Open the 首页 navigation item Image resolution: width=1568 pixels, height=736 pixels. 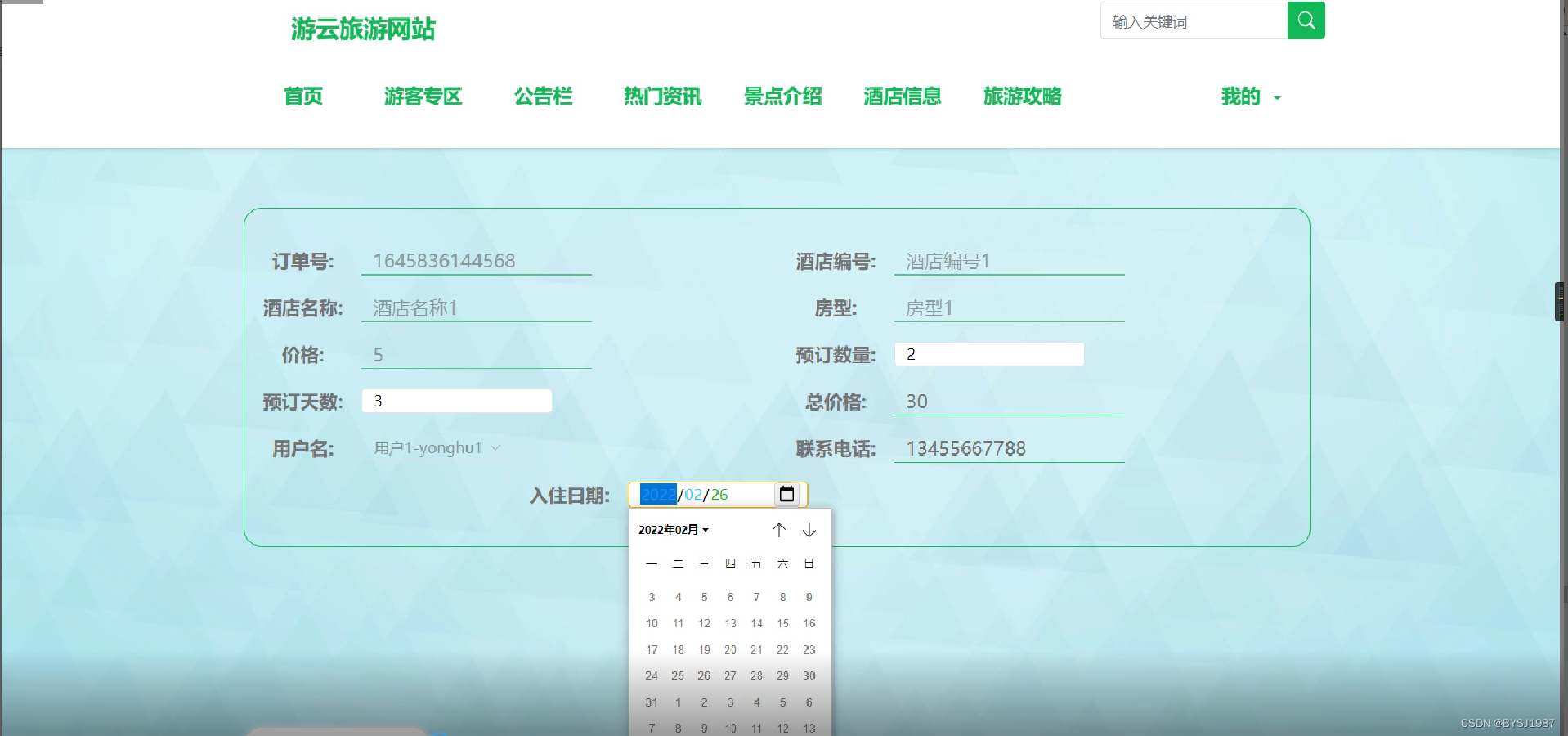303,96
